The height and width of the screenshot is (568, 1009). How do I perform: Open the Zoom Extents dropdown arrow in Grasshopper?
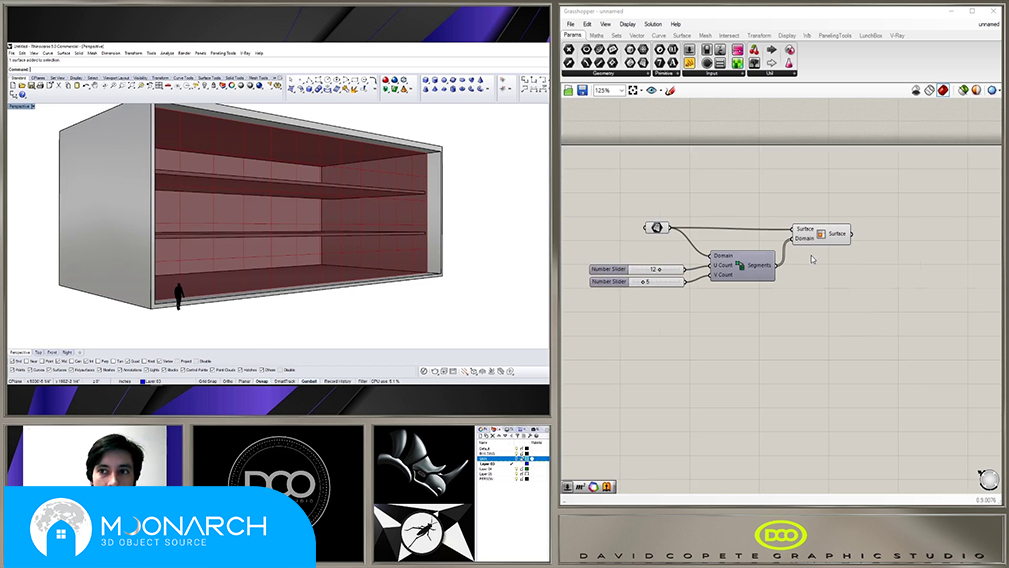642,91
